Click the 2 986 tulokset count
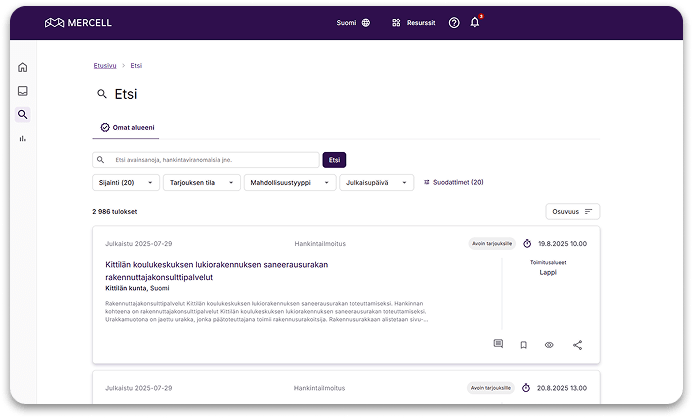 coord(115,212)
